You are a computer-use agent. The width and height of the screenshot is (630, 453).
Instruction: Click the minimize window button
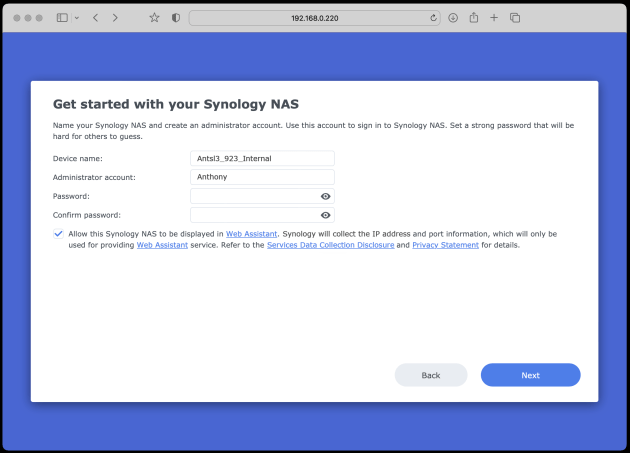(28, 18)
